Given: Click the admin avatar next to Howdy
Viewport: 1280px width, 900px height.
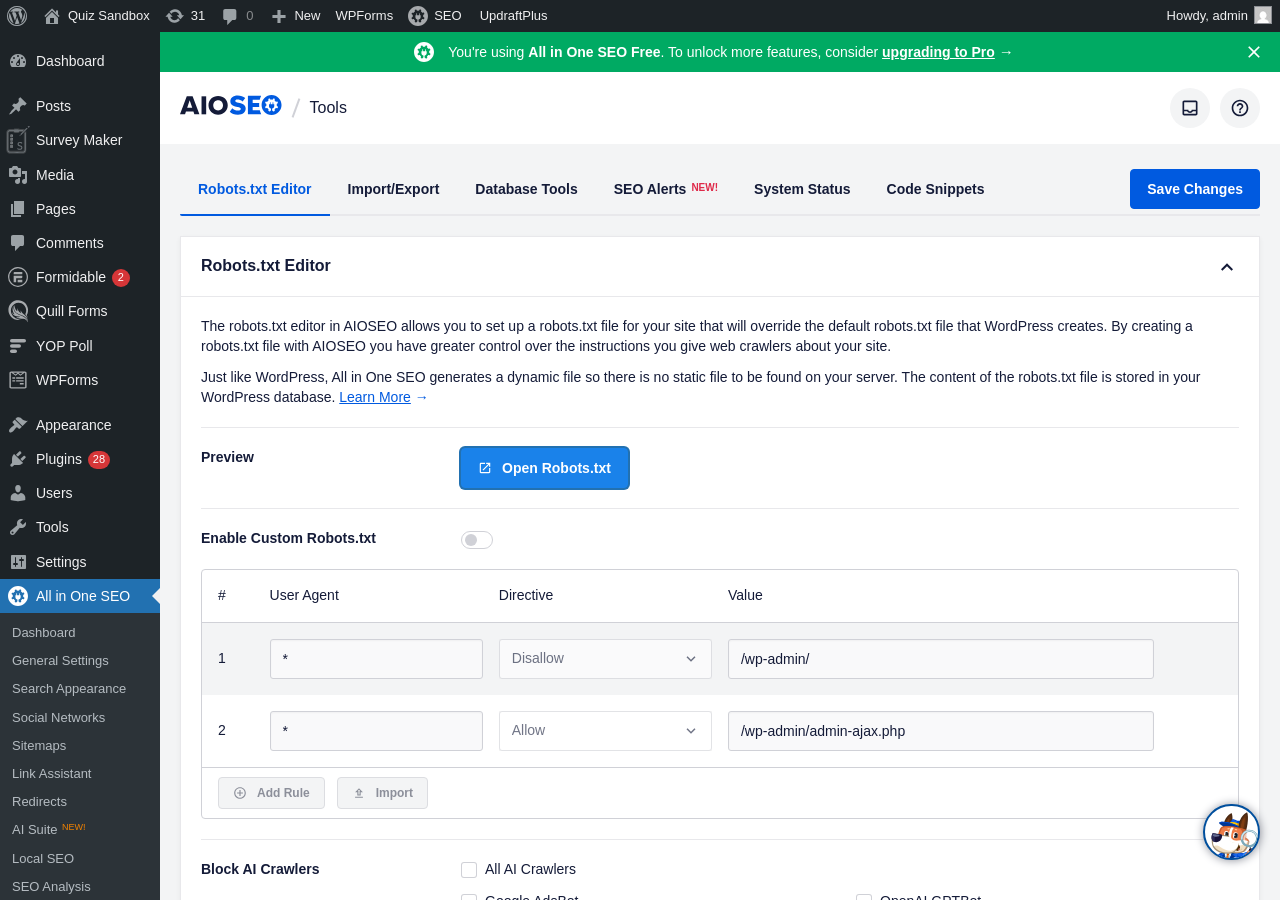Looking at the screenshot, I should tap(1263, 15).
